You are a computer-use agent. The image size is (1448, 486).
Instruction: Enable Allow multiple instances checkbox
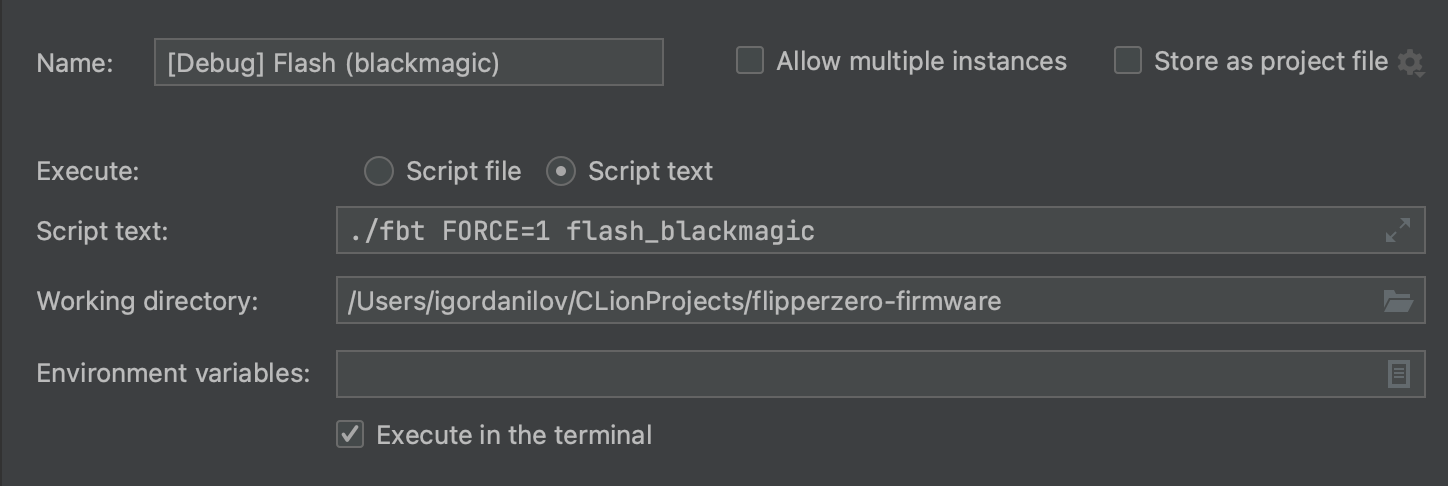click(750, 61)
